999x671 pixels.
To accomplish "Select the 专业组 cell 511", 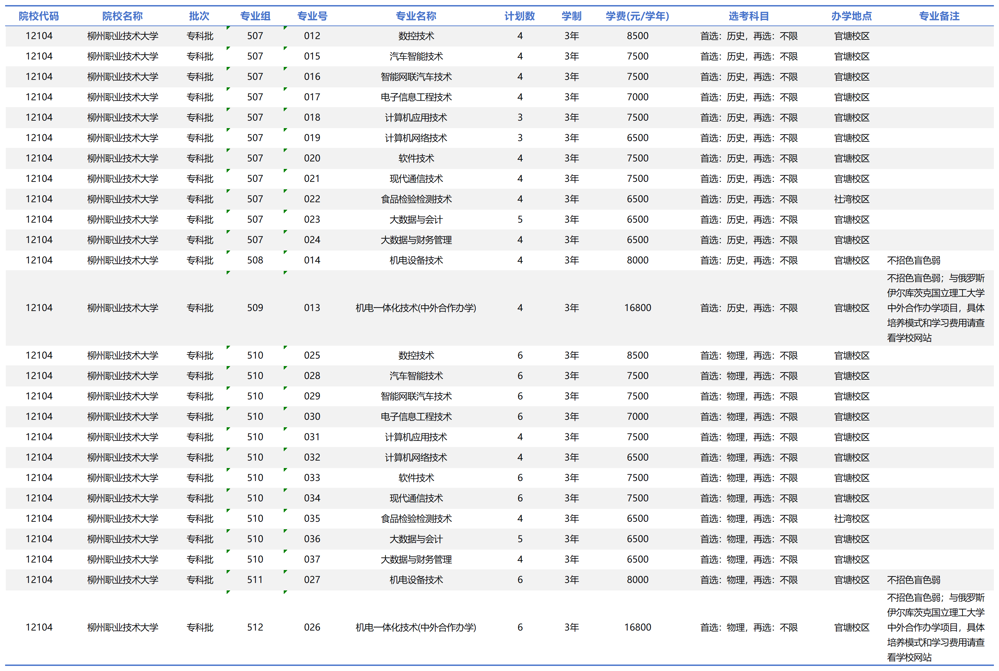I will (x=255, y=580).
